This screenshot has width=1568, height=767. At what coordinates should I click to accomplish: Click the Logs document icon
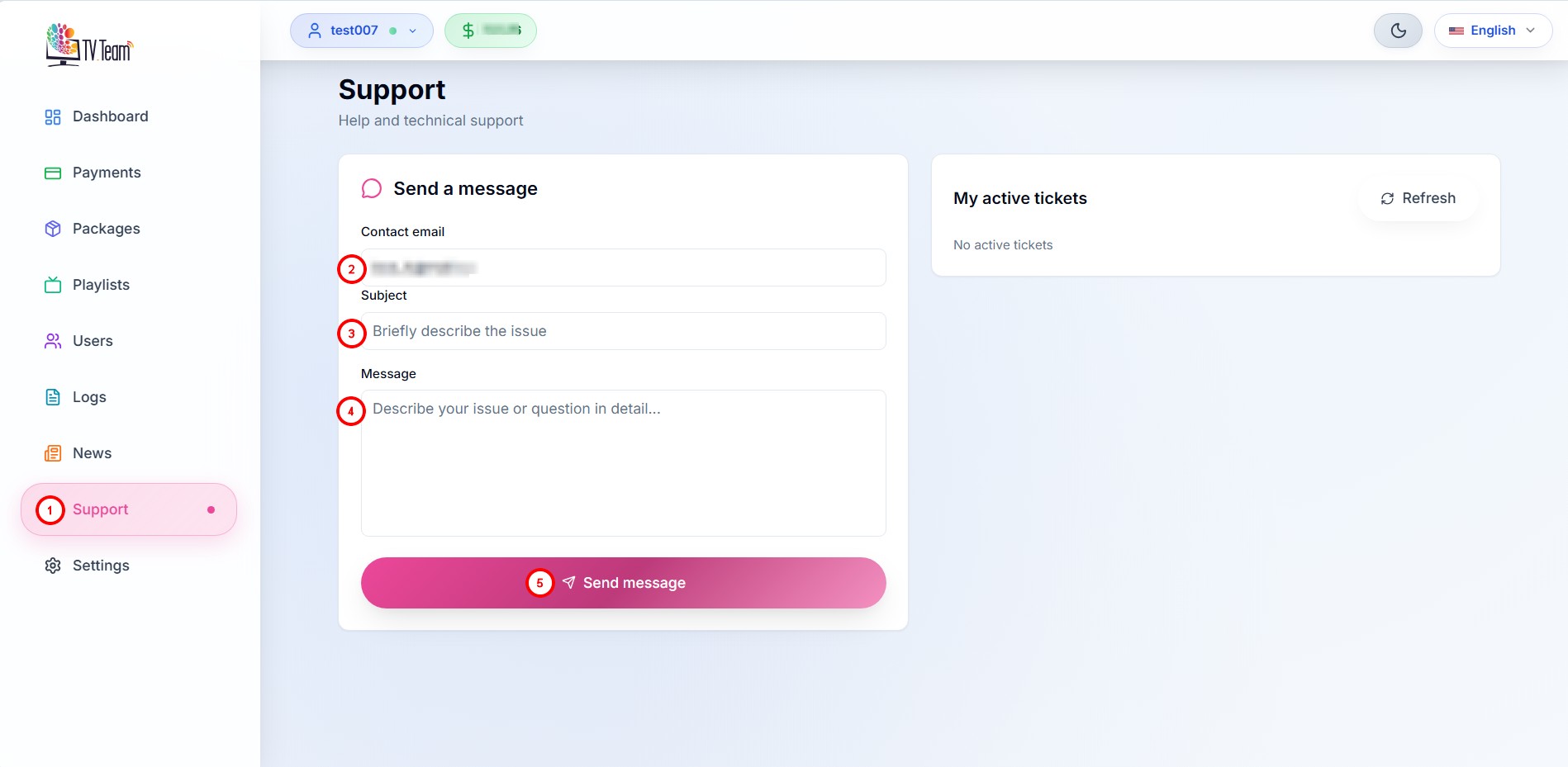tap(52, 396)
